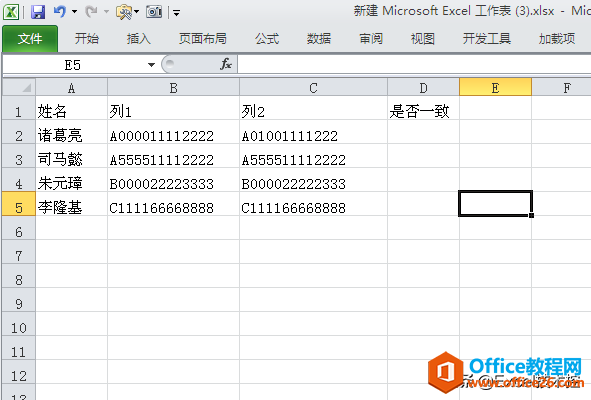Select highlighted column E header
The height and width of the screenshot is (400, 591).
pyautogui.click(x=495, y=87)
